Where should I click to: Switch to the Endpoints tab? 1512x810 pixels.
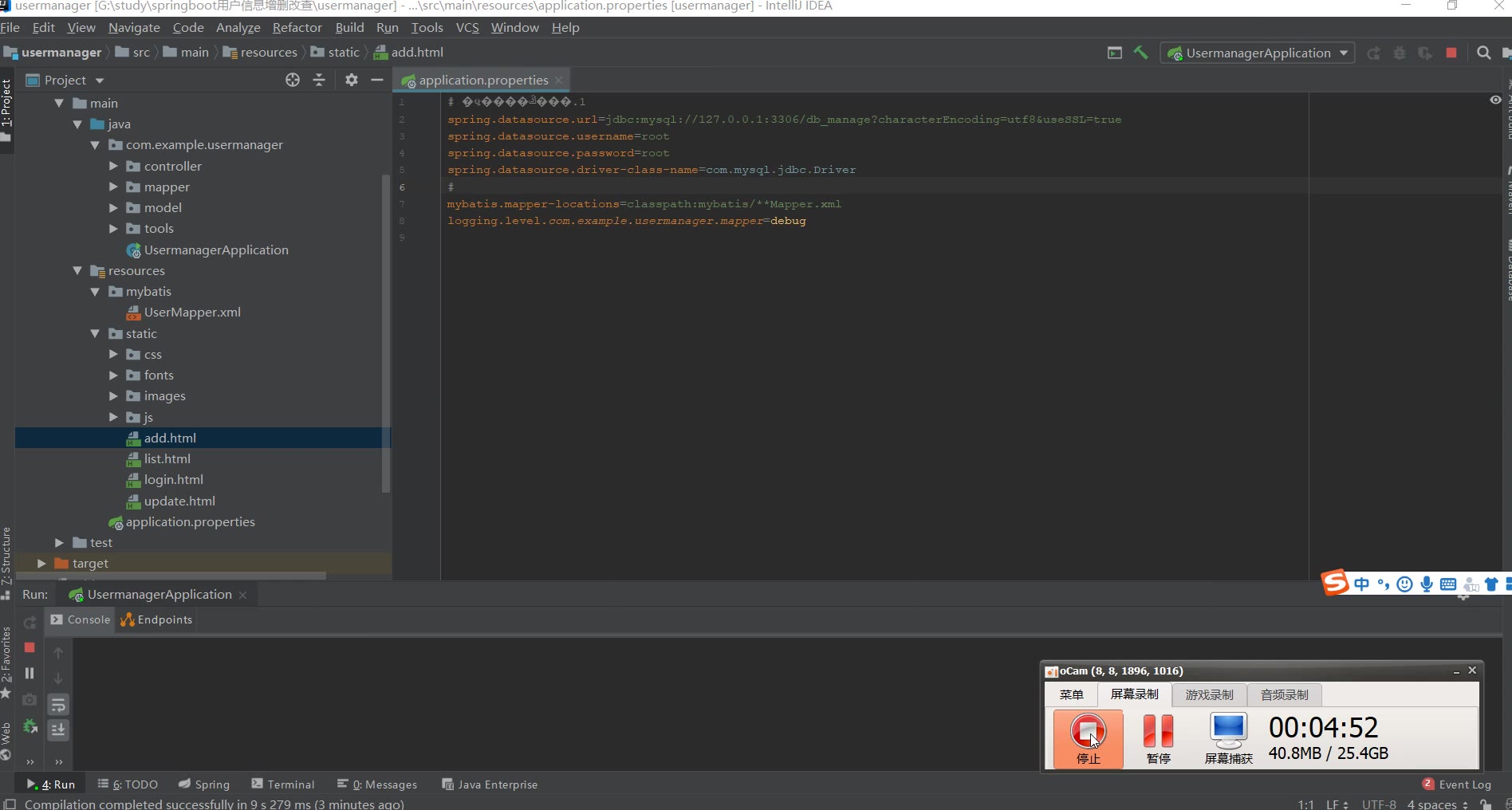click(x=156, y=619)
